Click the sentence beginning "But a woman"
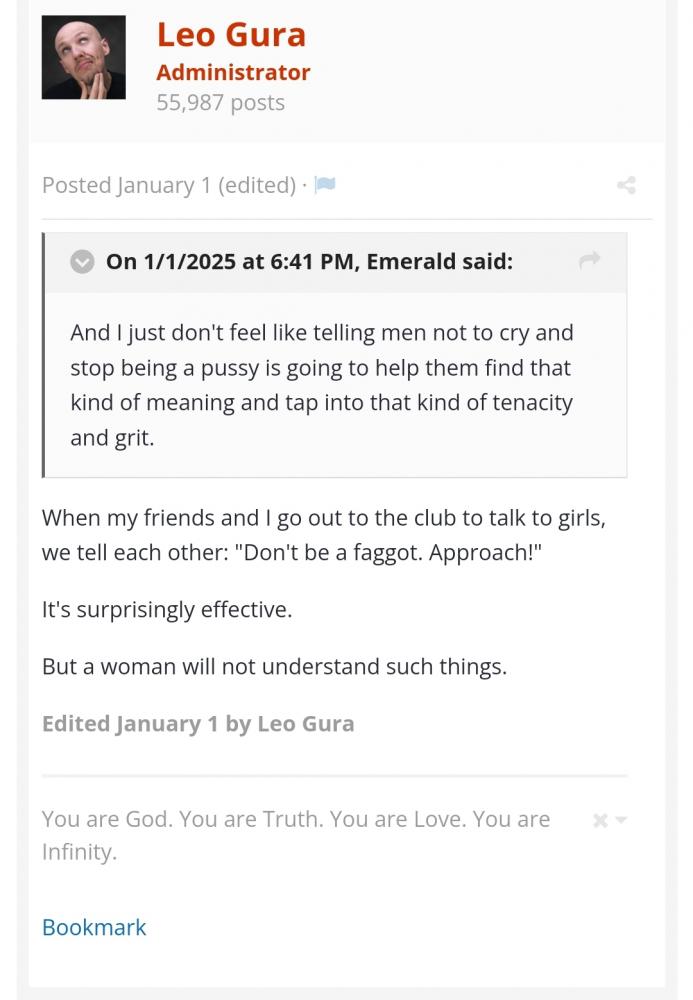The width and height of the screenshot is (693, 1000). click(274, 666)
